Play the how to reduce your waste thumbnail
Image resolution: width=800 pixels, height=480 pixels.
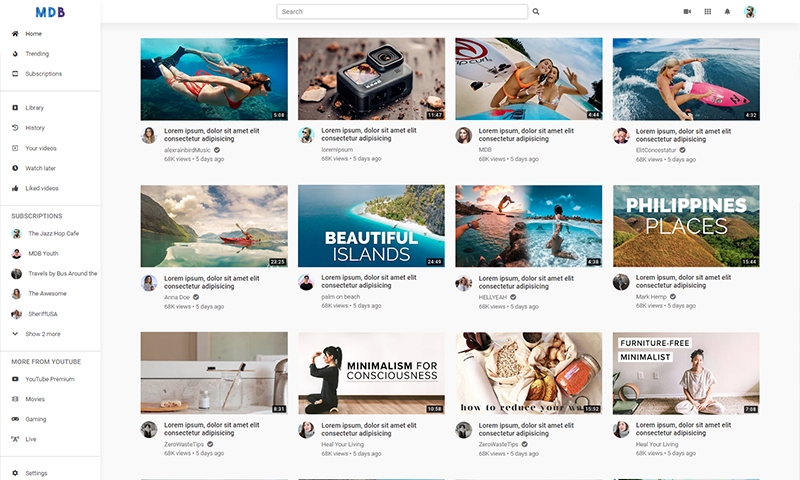[x=529, y=373]
